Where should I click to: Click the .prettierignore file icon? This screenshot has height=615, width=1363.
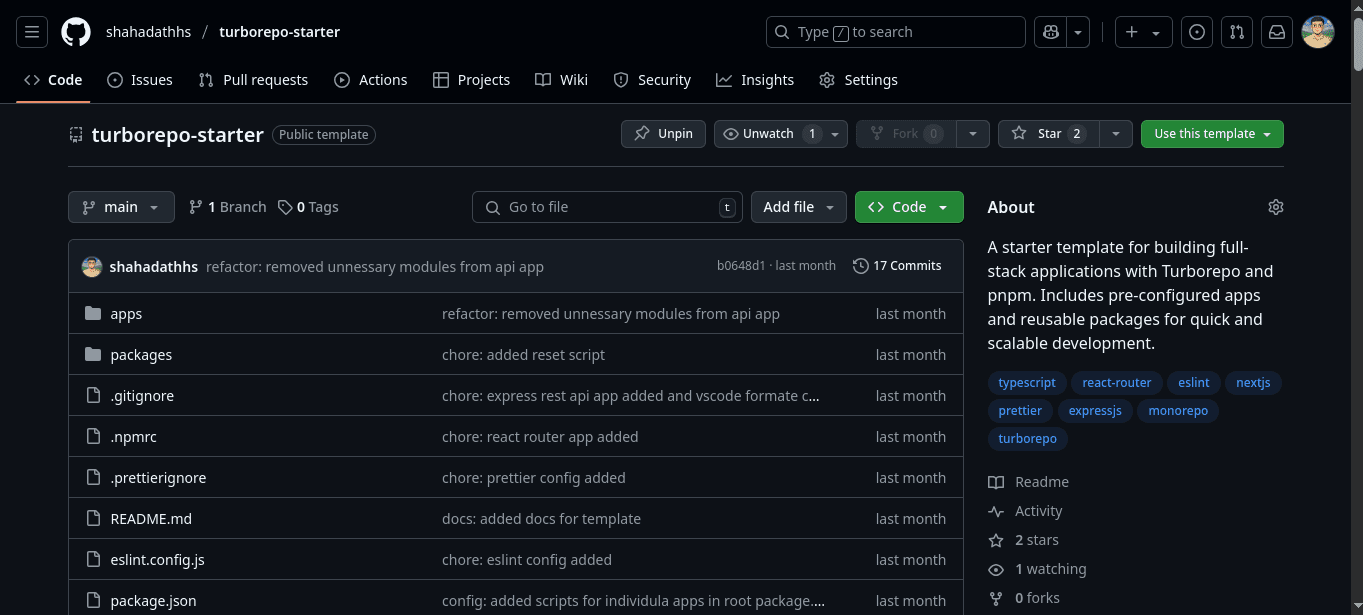[x=93, y=478]
